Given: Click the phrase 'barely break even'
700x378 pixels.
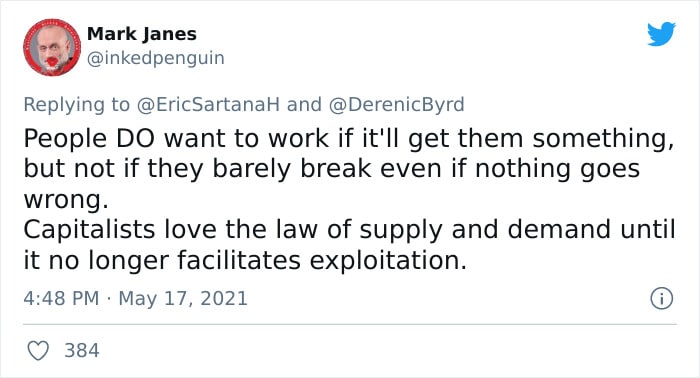Looking at the screenshot, I should [327, 169].
